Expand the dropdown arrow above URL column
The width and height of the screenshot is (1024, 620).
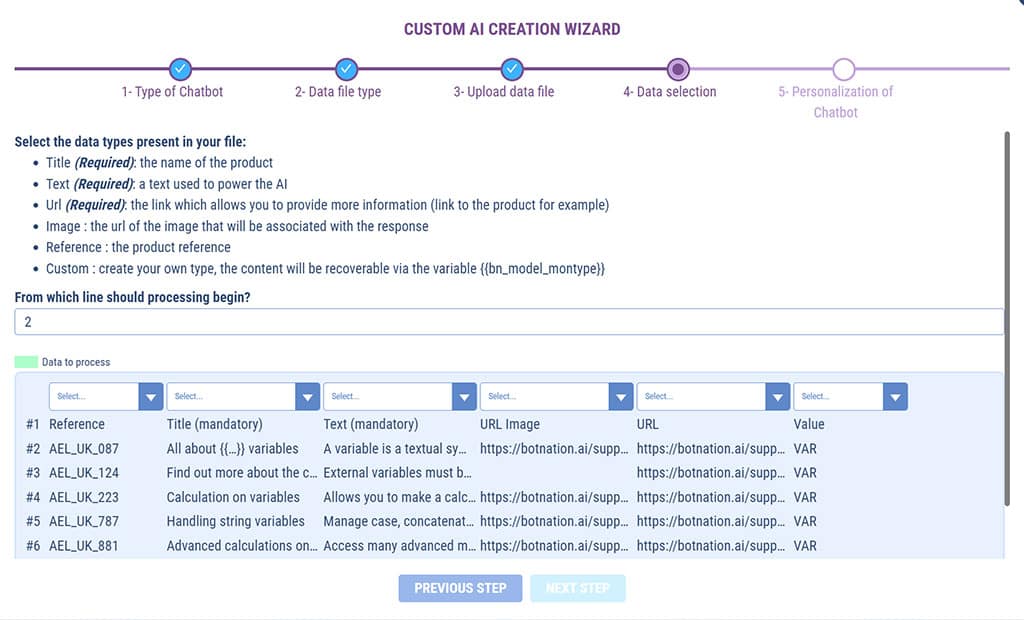[x=778, y=397]
